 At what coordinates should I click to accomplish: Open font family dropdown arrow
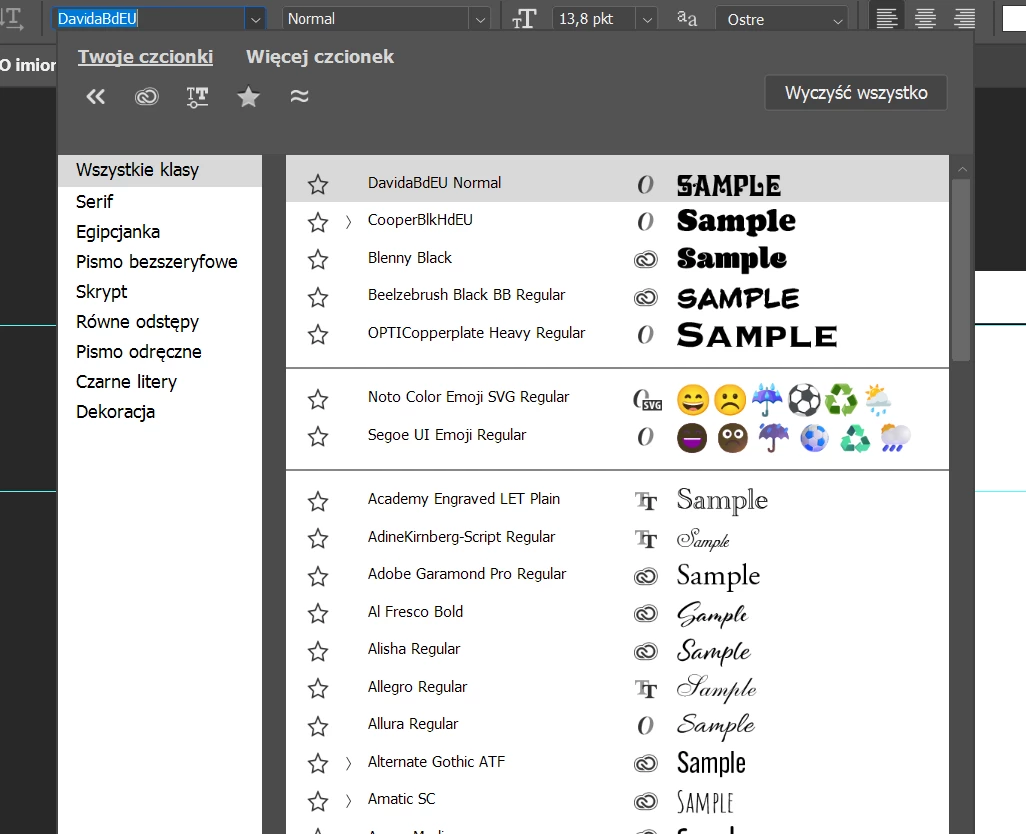(x=255, y=20)
